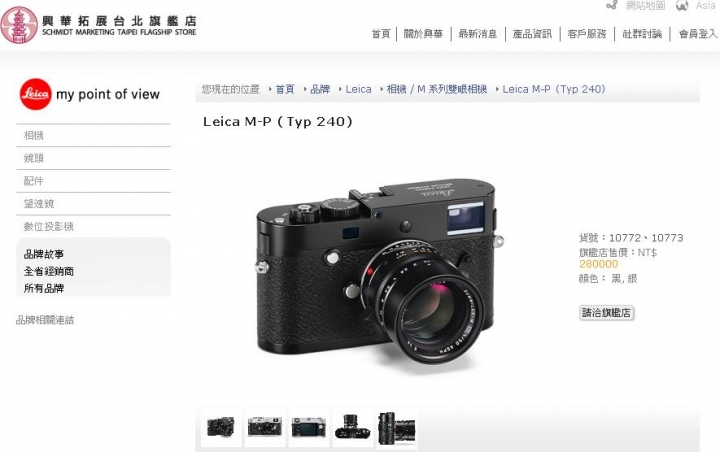Viewport: 720px width, 452px height.
Task: Select the top-down camera view thumbnail
Action: tap(353, 427)
